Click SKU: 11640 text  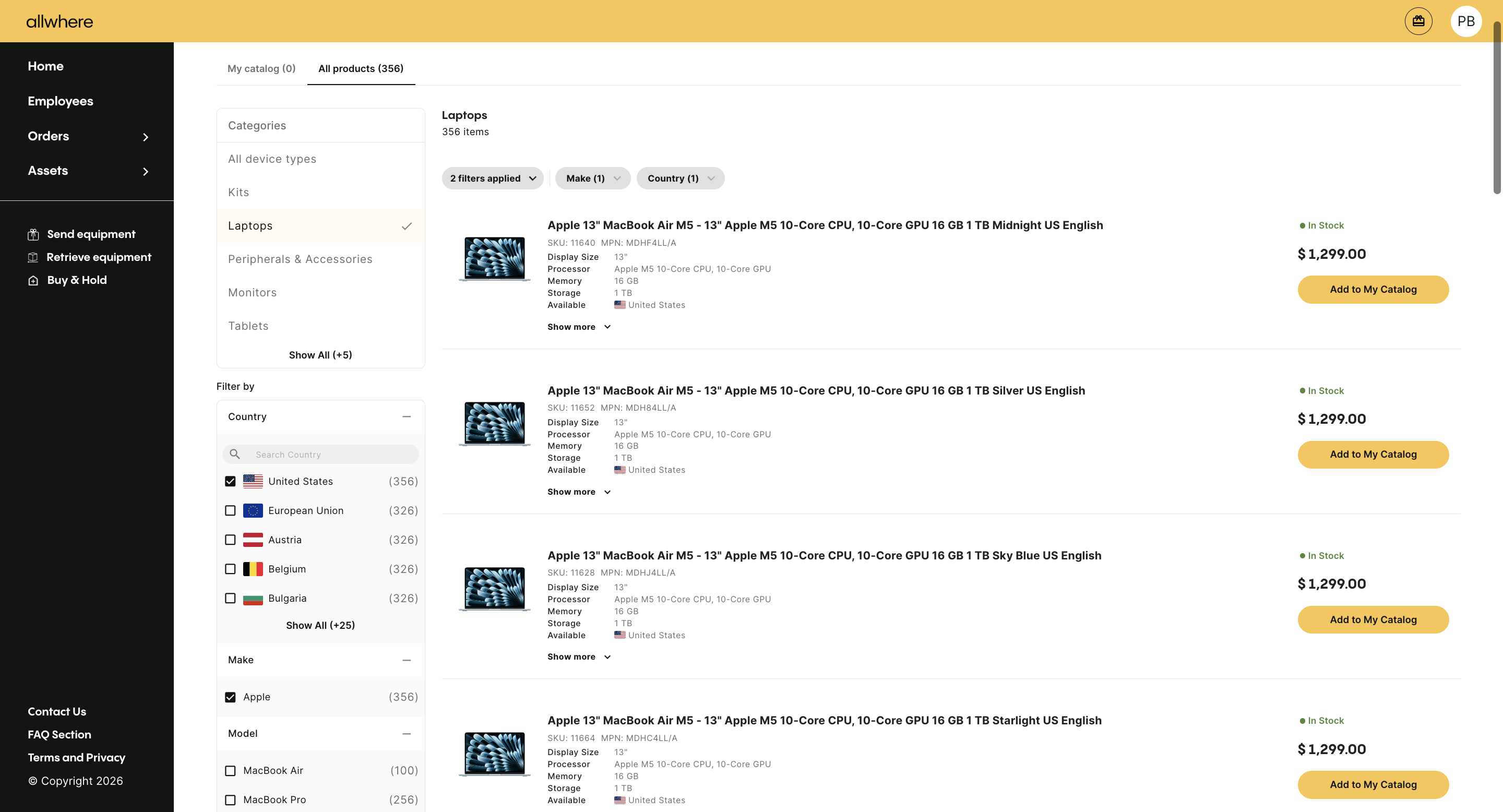(x=571, y=243)
